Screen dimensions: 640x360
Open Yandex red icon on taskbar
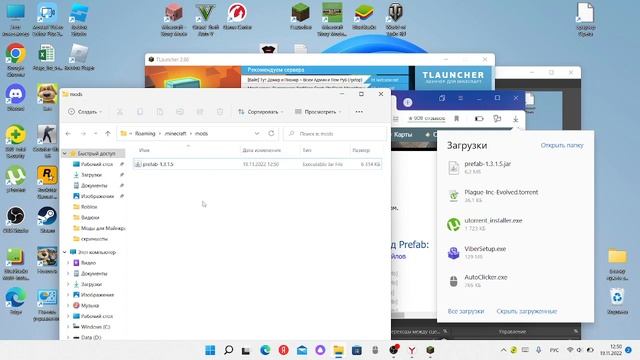click(x=283, y=350)
